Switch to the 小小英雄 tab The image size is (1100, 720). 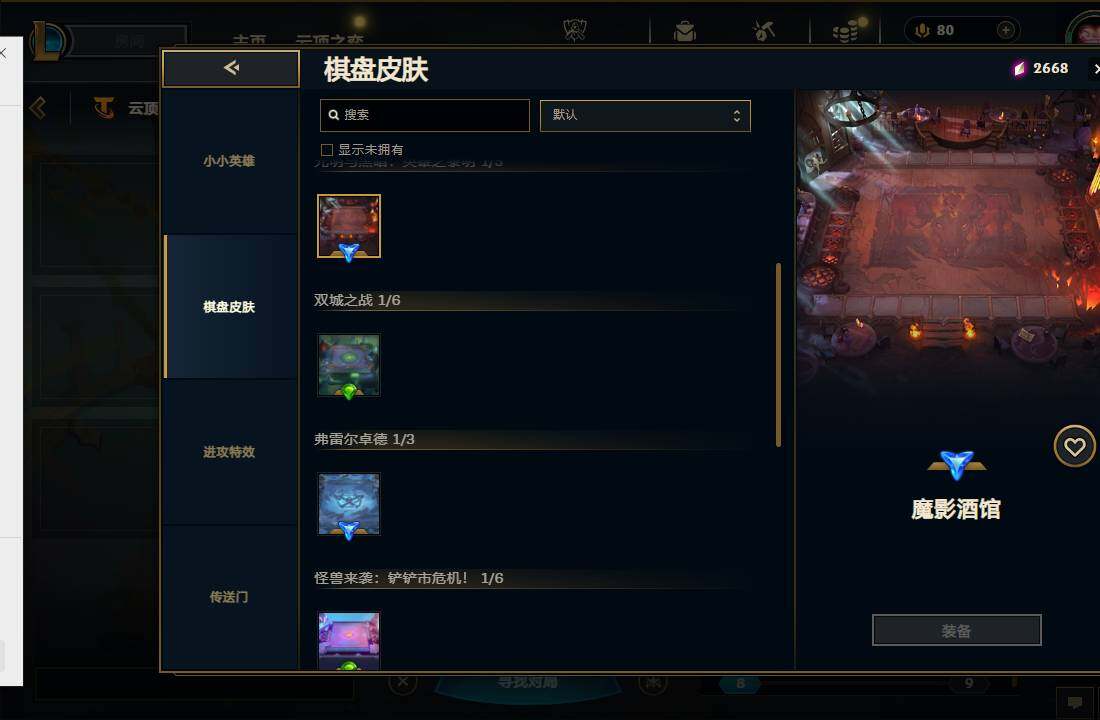click(229, 161)
